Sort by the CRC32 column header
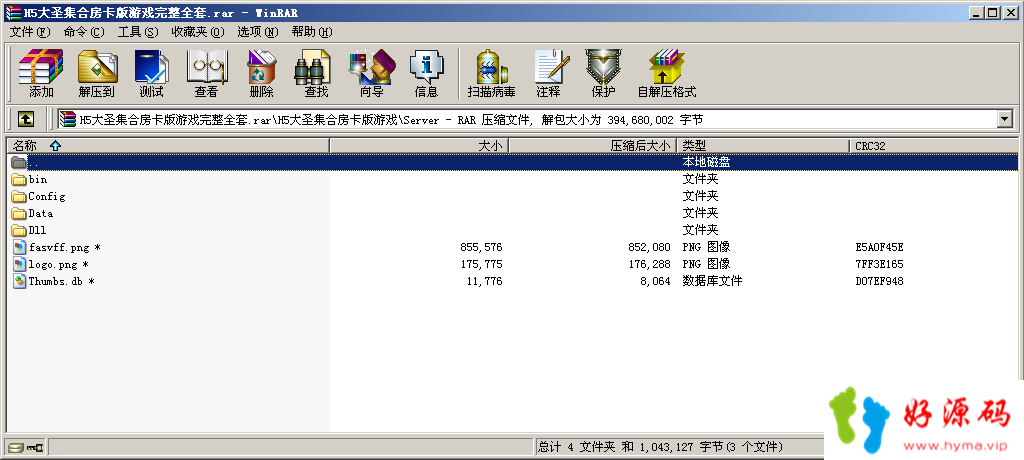Screen dimensions: 1024x460 click(934, 146)
